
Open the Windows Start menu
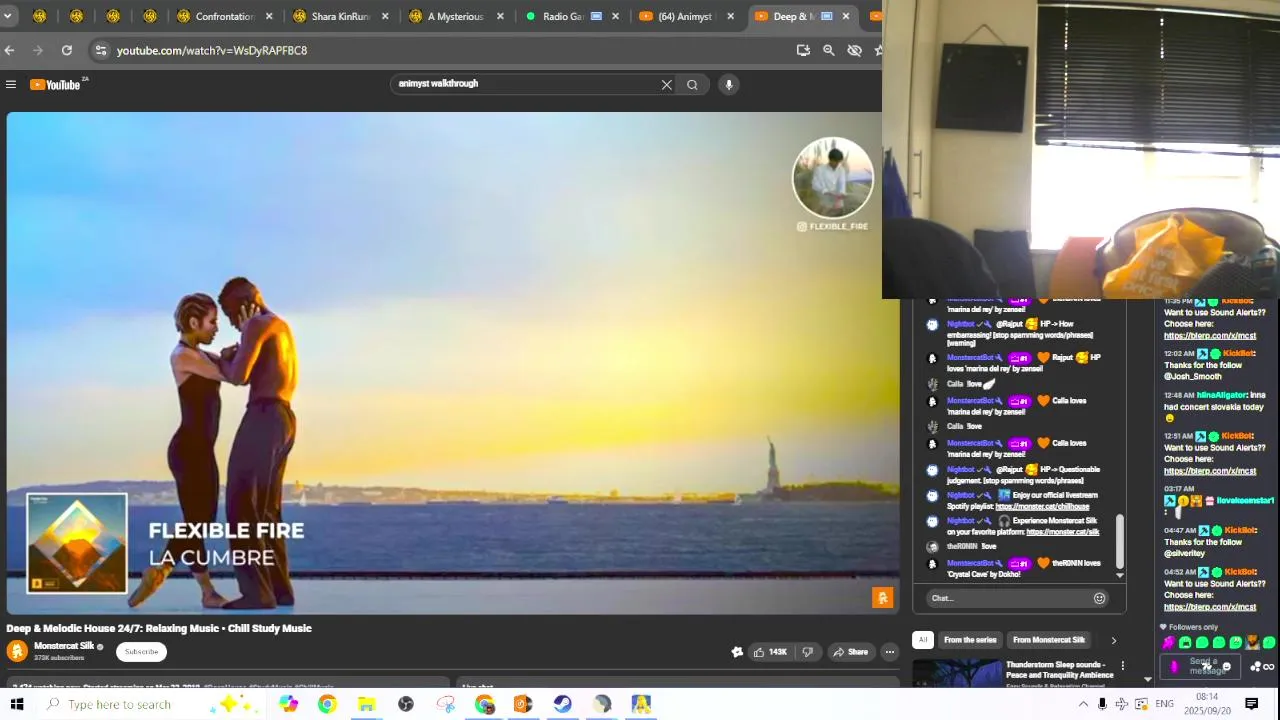tap(17, 704)
